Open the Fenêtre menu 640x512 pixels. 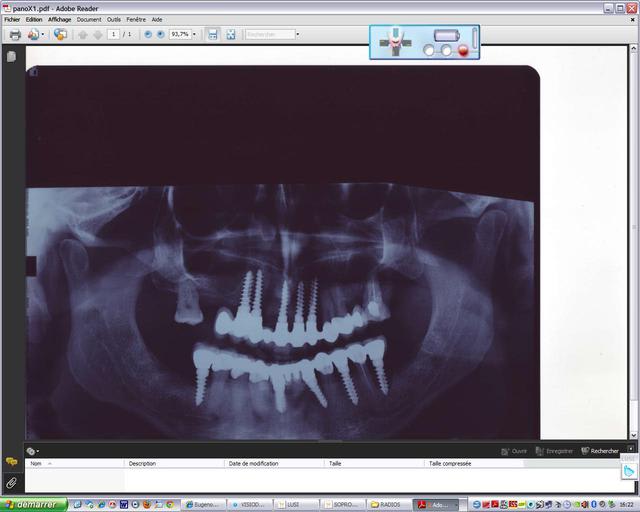[x=136, y=19]
